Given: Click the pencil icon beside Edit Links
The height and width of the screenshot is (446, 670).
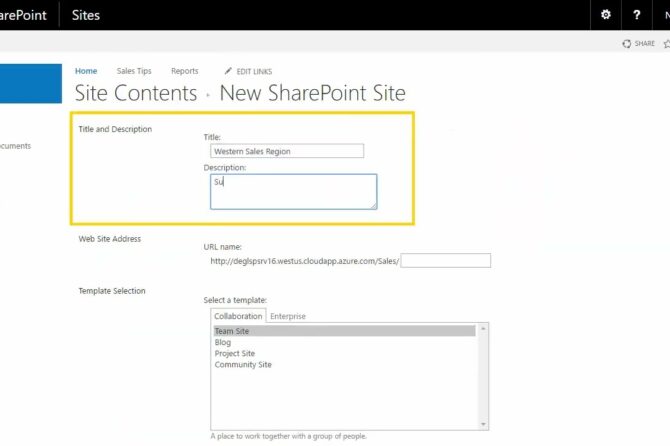Looking at the screenshot, I should 228,71.
